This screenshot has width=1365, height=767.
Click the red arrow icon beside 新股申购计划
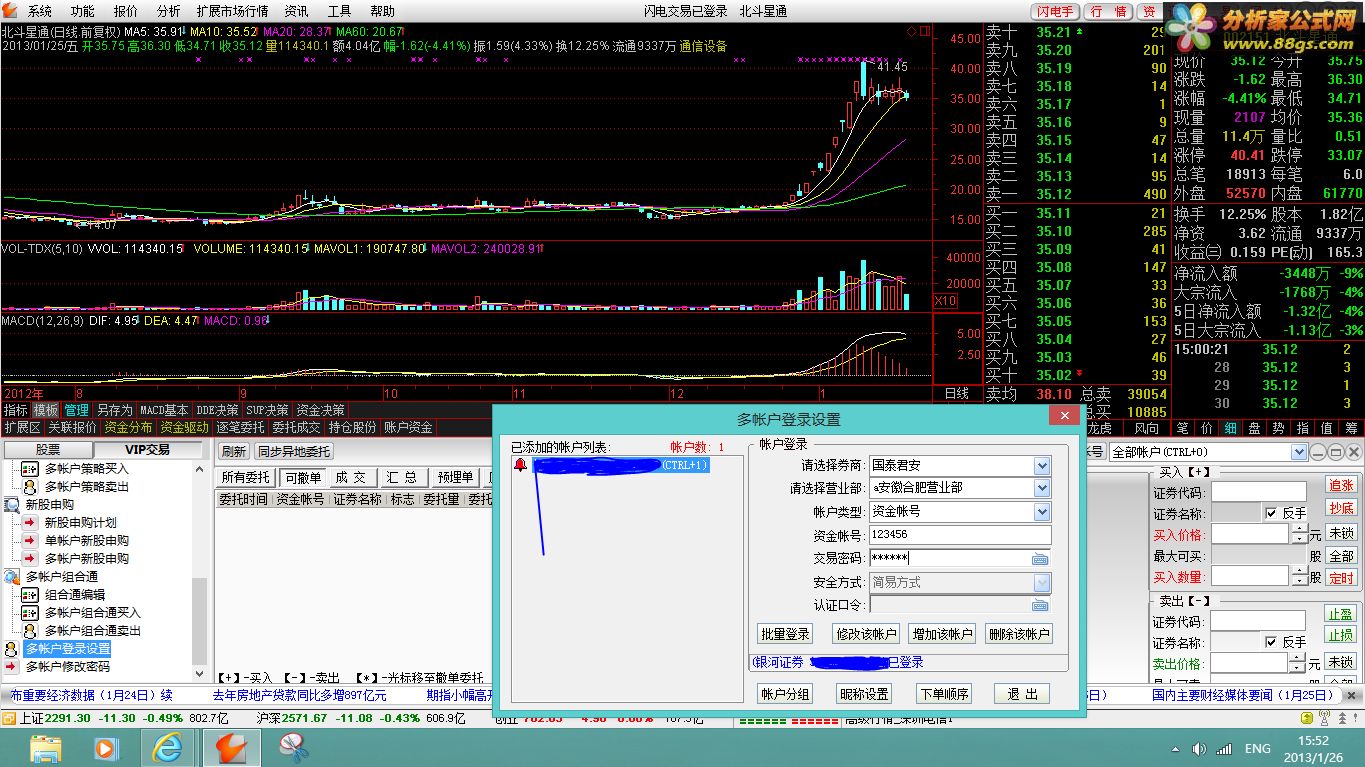30,522
